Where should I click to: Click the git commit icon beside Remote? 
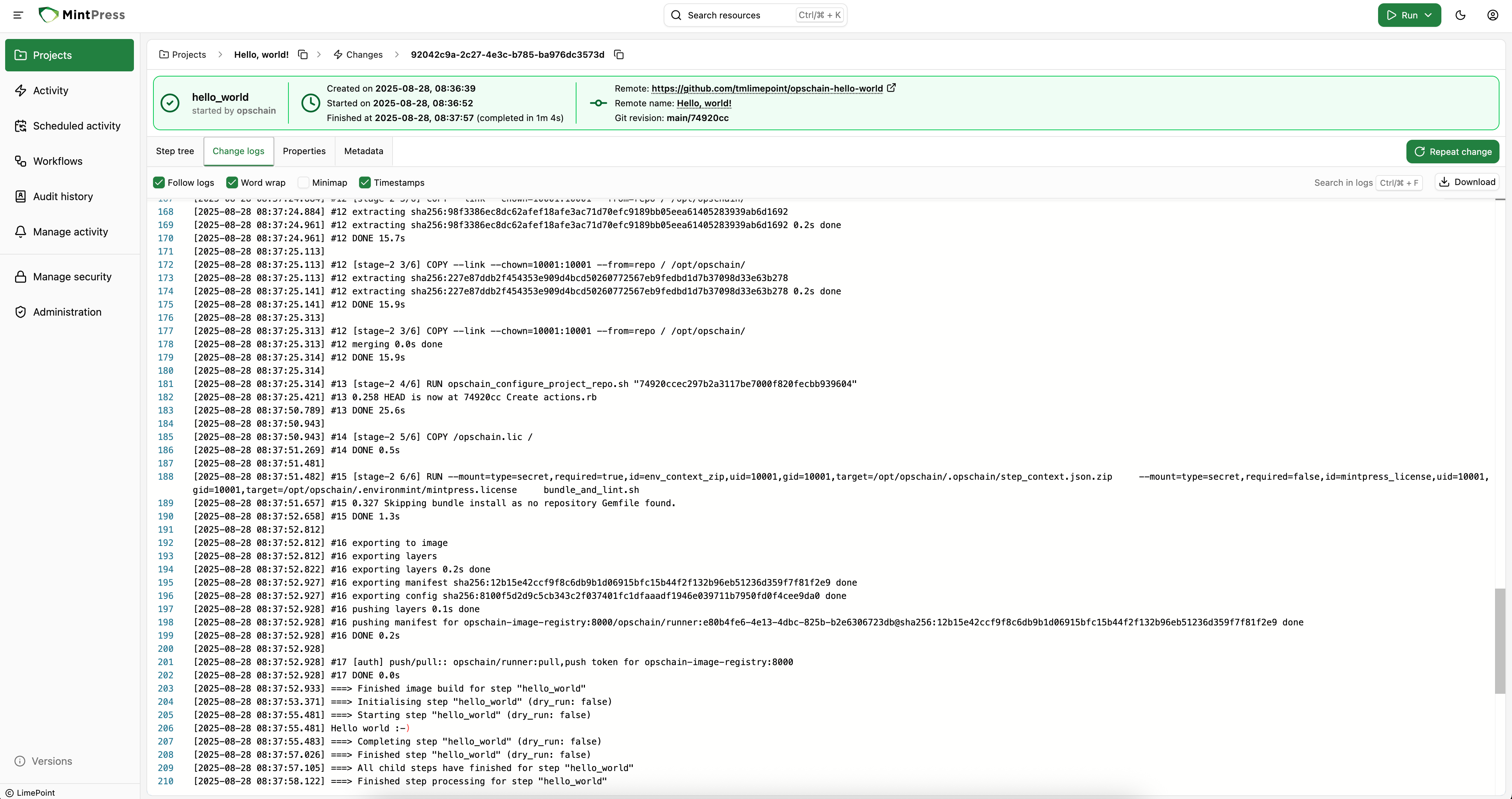[598, 103]
